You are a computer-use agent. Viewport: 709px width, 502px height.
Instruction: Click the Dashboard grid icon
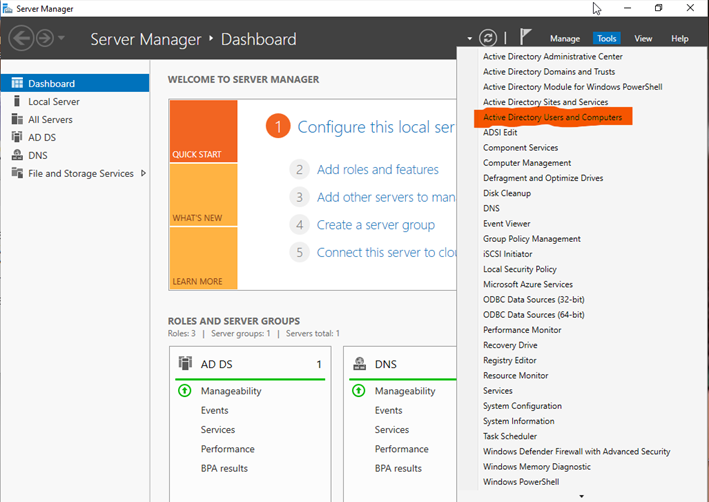pos(17,83)
